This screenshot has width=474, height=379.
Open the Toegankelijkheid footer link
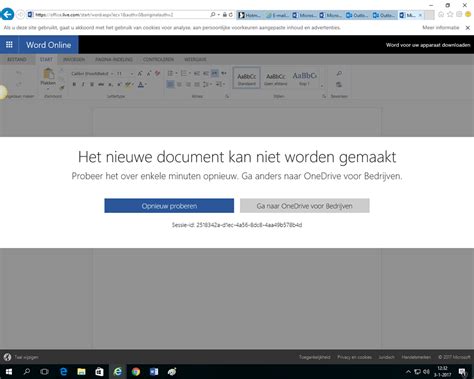pos(314,357)
